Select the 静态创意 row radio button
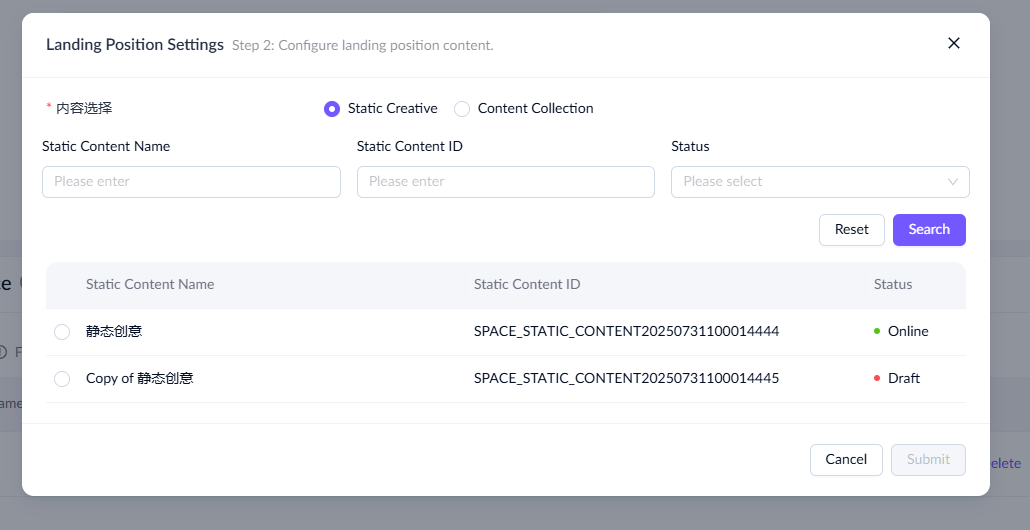This screenshot has height=530, width=1030. 62,332
